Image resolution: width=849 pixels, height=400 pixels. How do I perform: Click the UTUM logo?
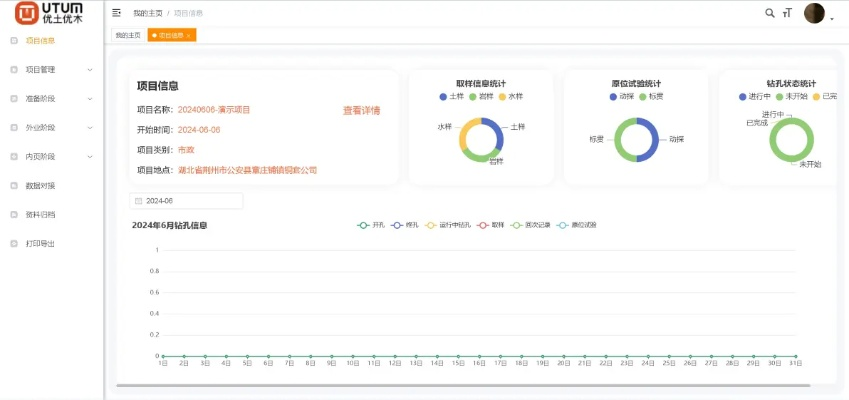pyautogui.click(x=50, y=13)
